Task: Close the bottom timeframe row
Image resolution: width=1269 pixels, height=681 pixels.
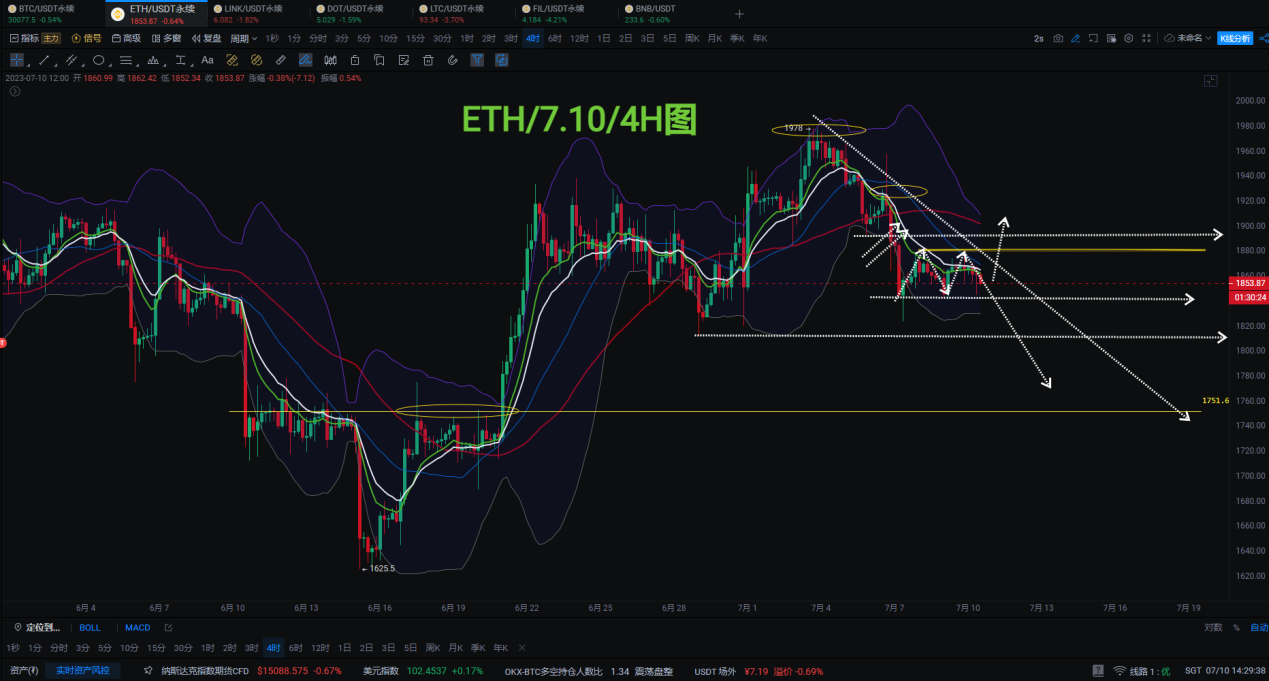Action: pos(522,648)
